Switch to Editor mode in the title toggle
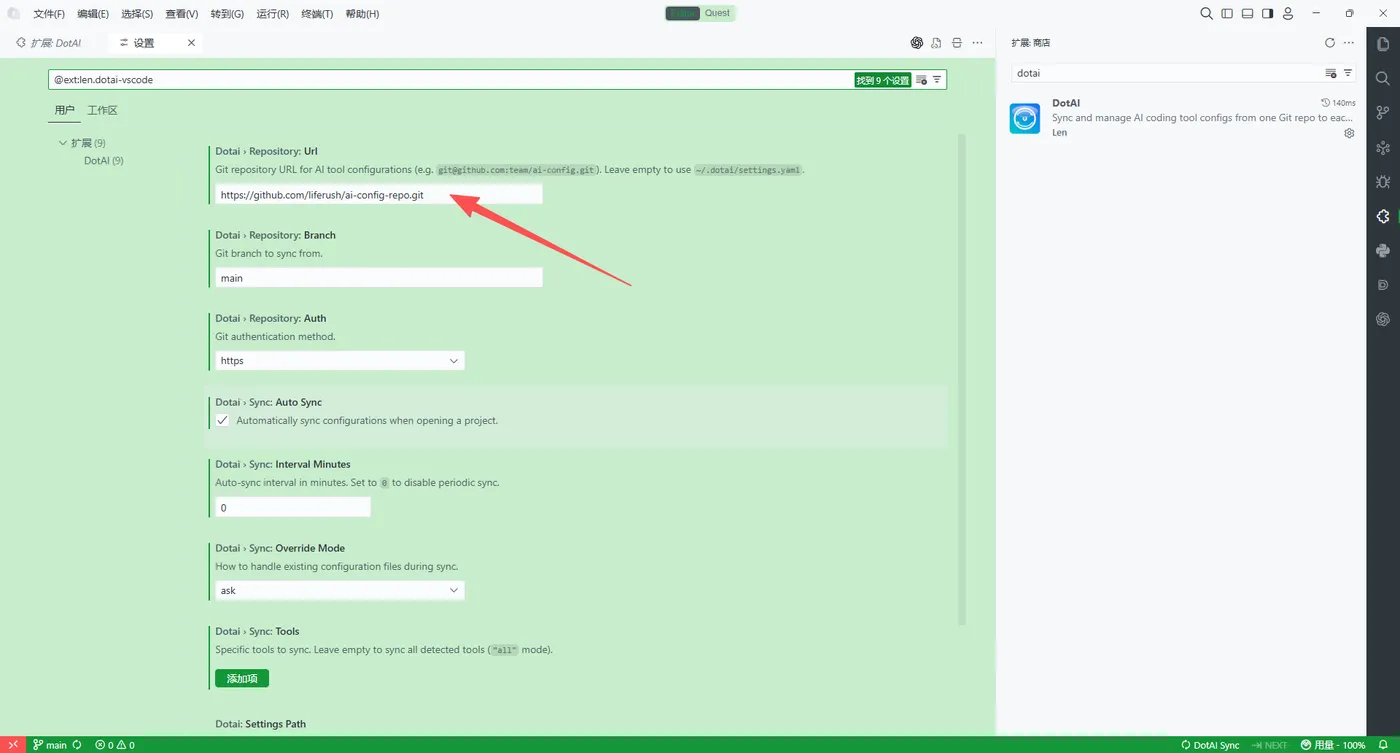The width and height of the screenshot is (1400, 753). pos(683,13)
